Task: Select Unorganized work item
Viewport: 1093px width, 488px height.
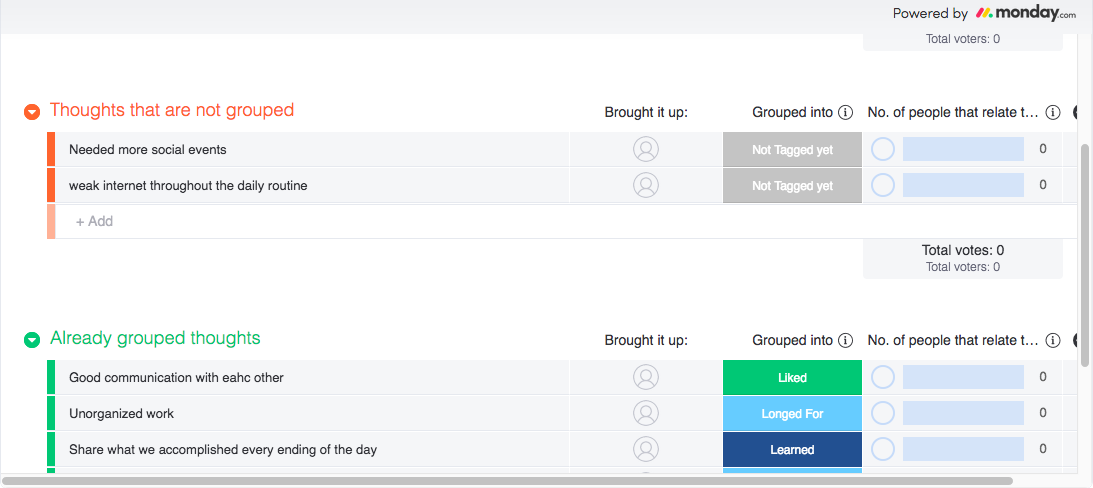Action: click(x=121, y=413)
